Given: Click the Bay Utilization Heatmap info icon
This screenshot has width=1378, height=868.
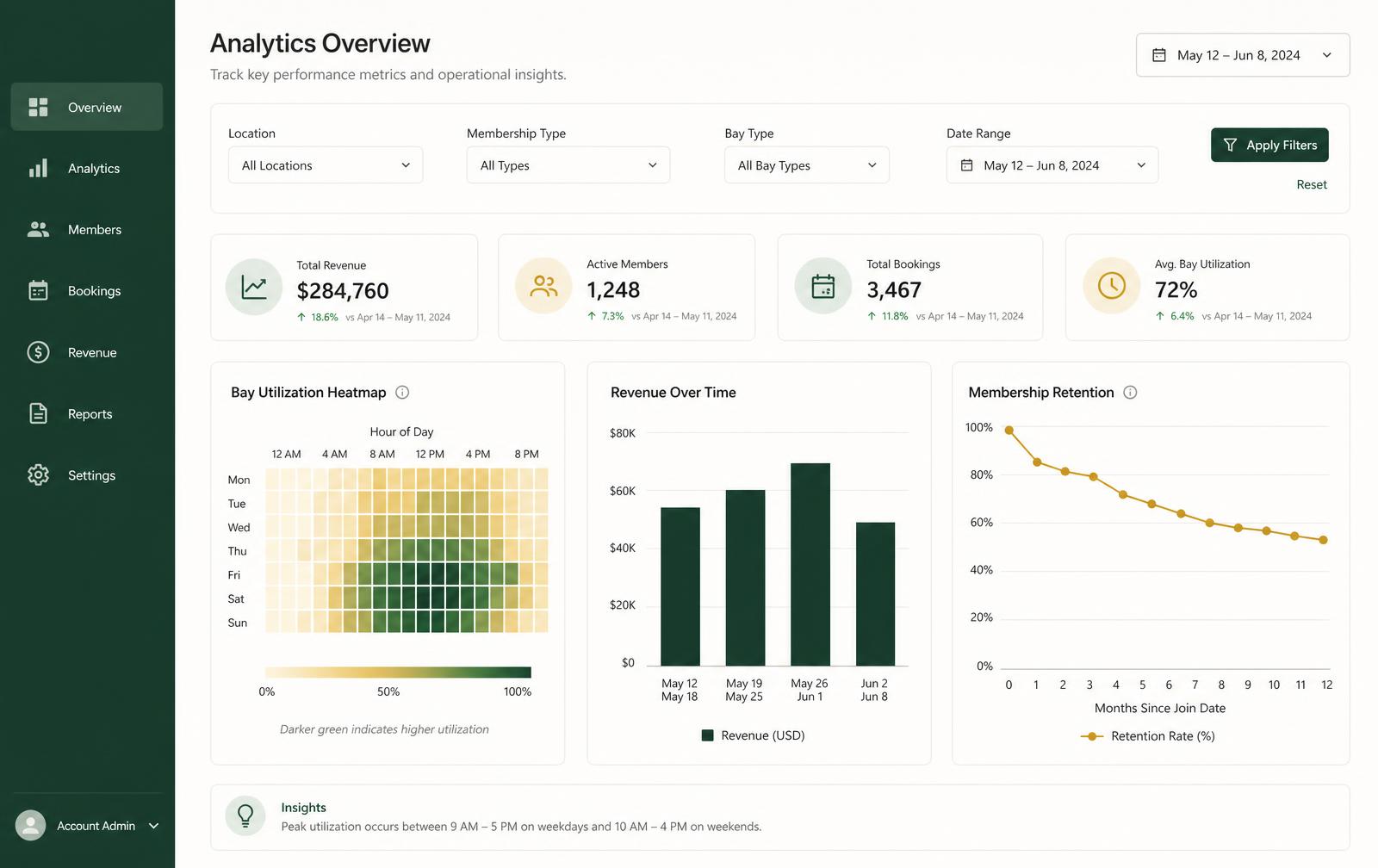Looking at the screenshot, I should point(402,393).
